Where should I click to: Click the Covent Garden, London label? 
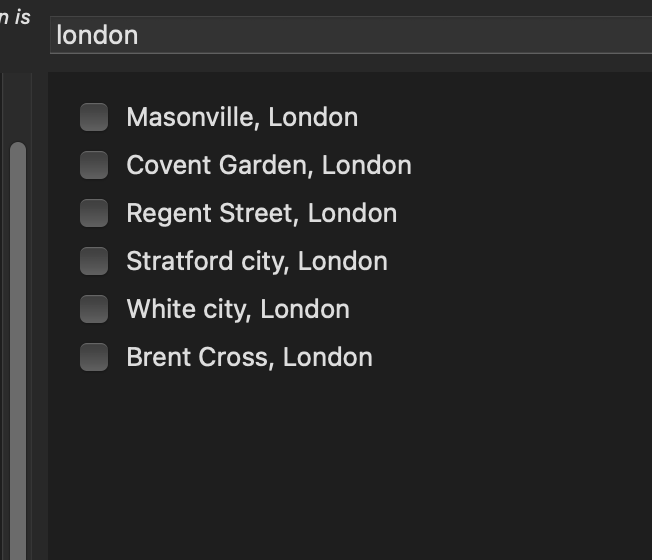[268, 165]
